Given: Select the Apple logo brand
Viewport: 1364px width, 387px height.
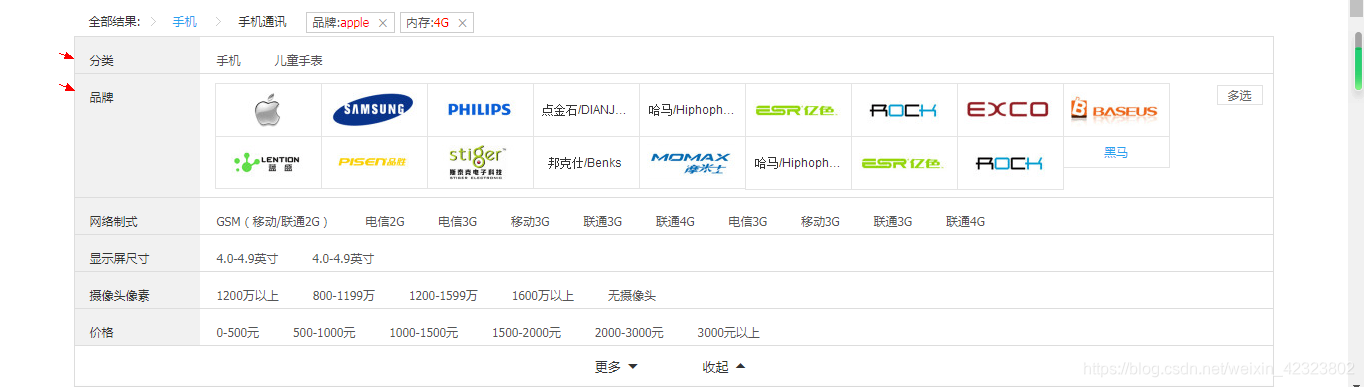Looking at the screenshot, I should tap(268, 110).
